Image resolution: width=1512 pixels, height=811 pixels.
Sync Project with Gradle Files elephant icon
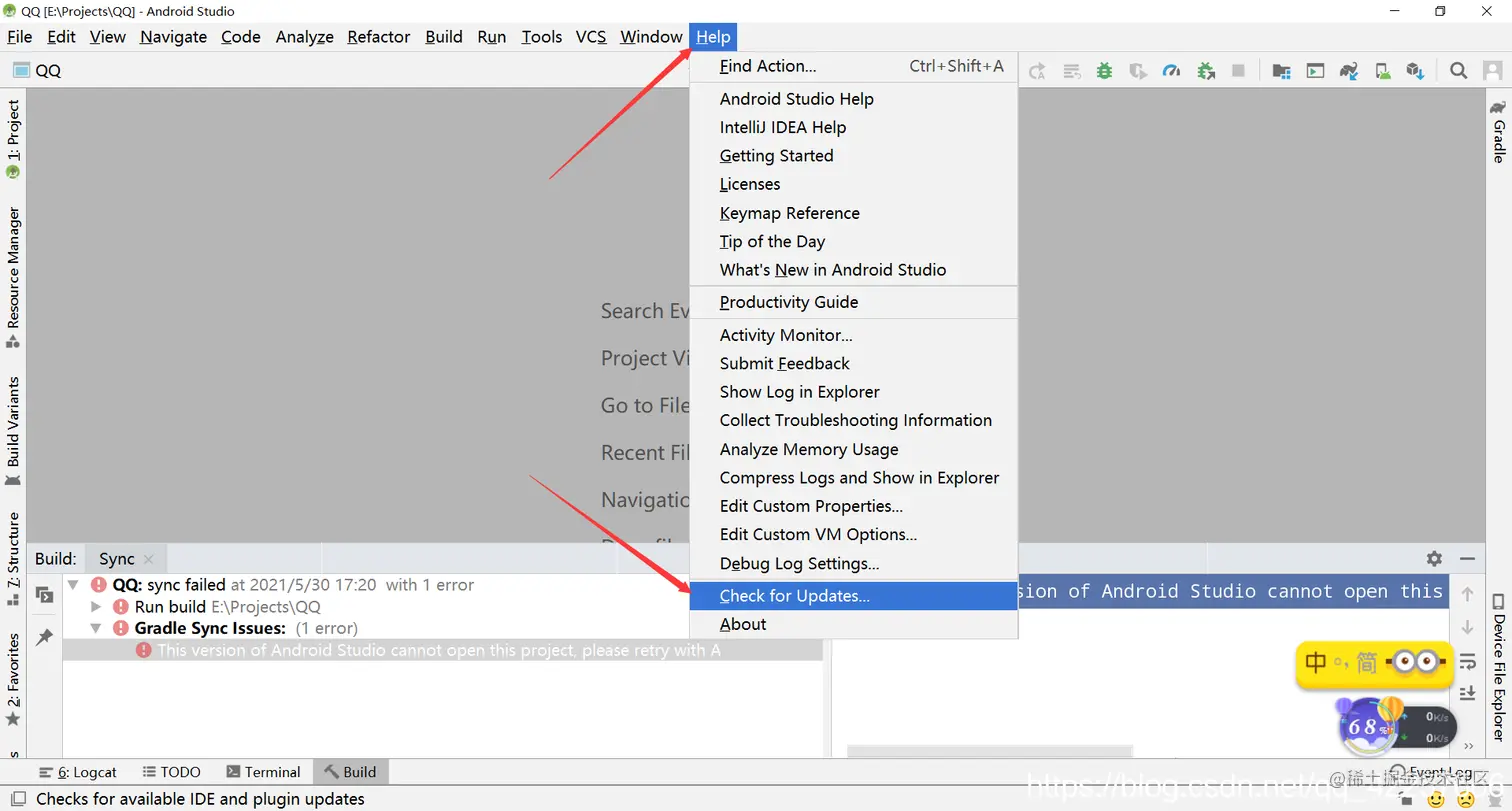click(1349, 70)
